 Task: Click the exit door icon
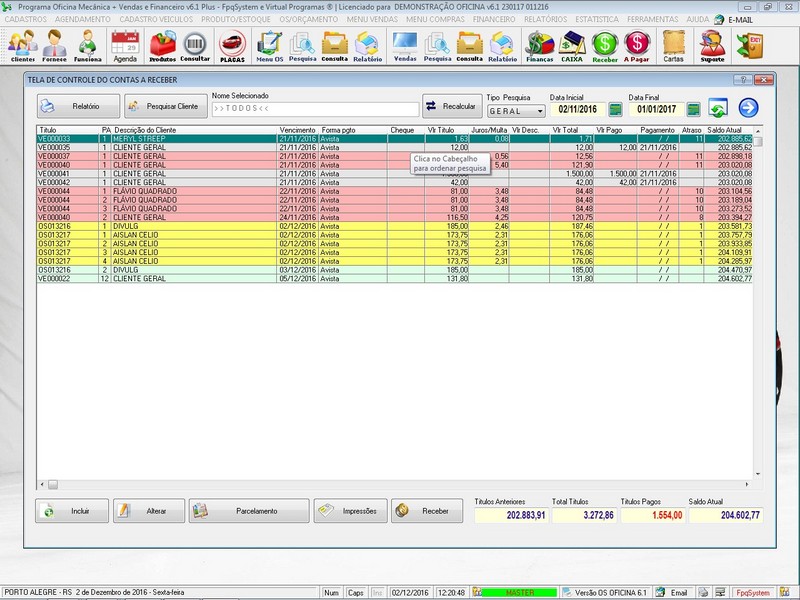(749, 45)
